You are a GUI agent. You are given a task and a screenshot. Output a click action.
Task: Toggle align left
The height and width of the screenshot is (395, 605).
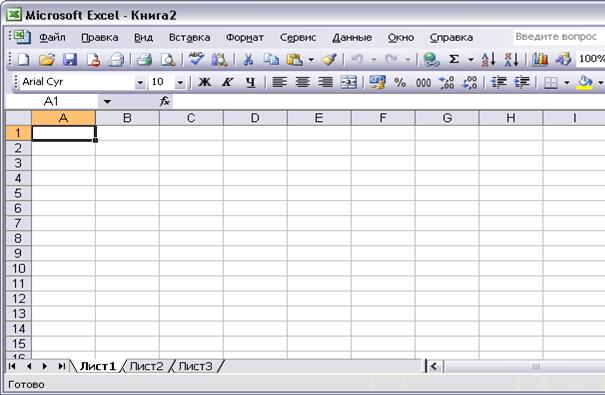click(x=279, y=82)
